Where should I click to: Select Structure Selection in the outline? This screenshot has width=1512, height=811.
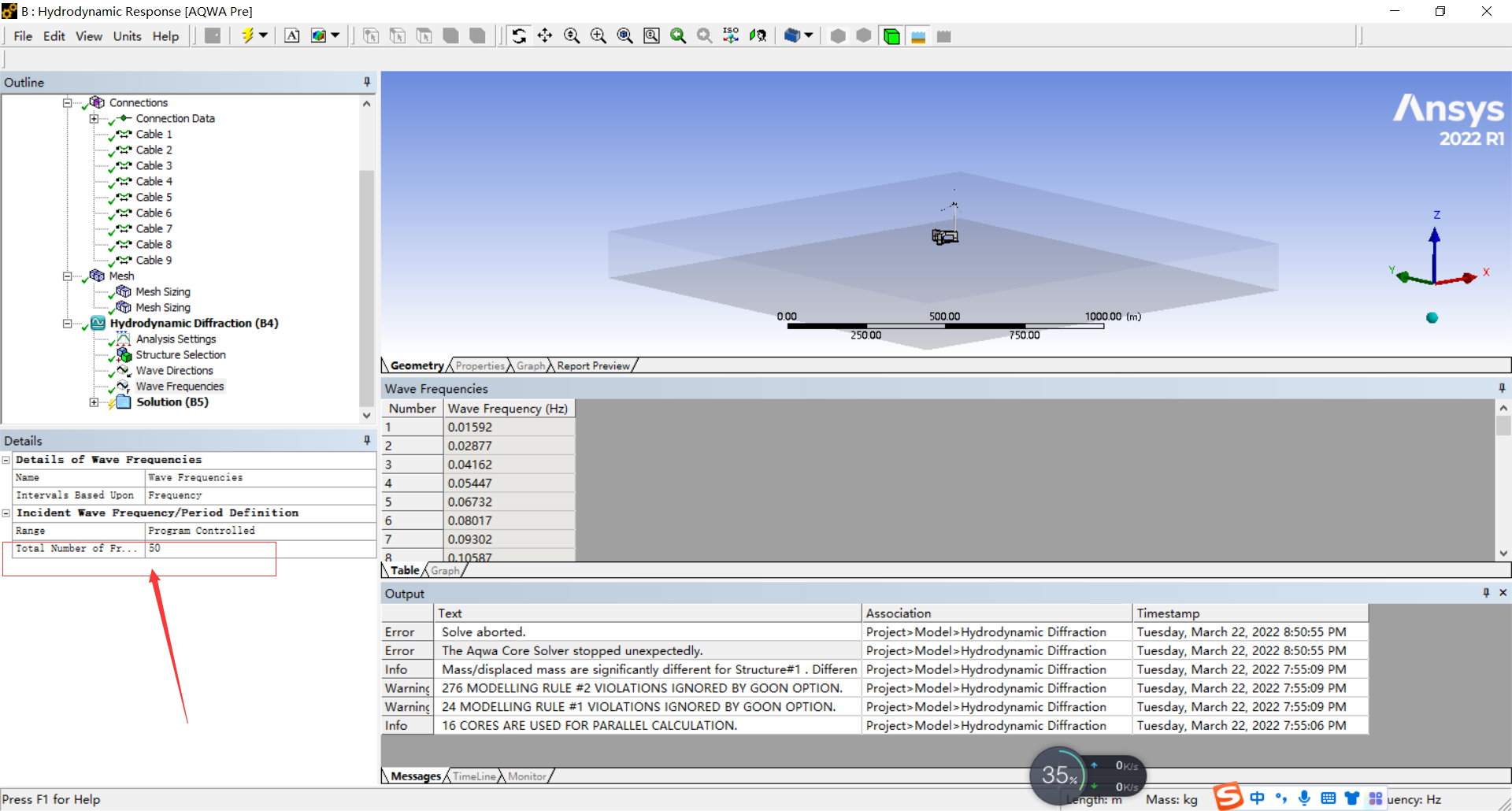tap(180, 354)
